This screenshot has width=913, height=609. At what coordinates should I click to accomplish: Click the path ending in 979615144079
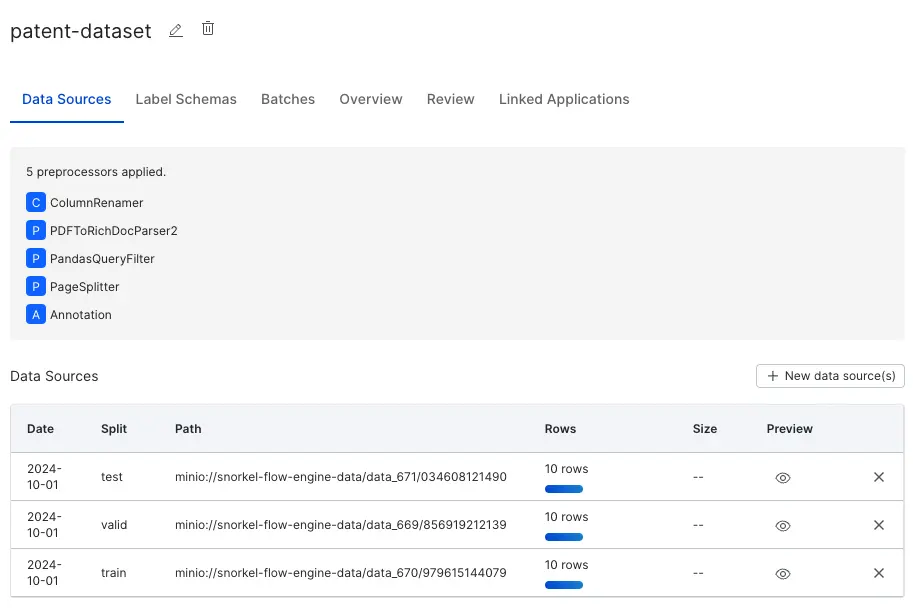point(341,573)
